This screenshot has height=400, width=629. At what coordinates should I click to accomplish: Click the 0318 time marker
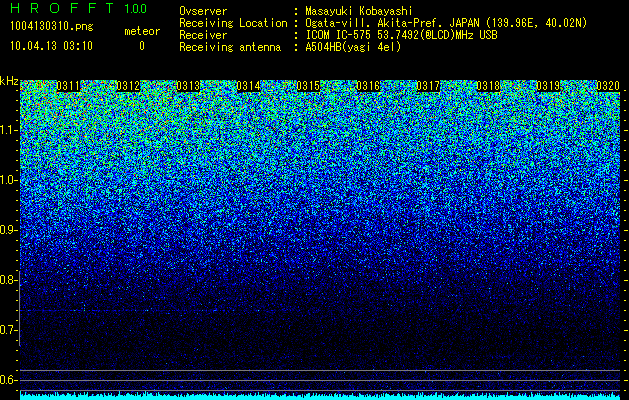click(488, 86)
